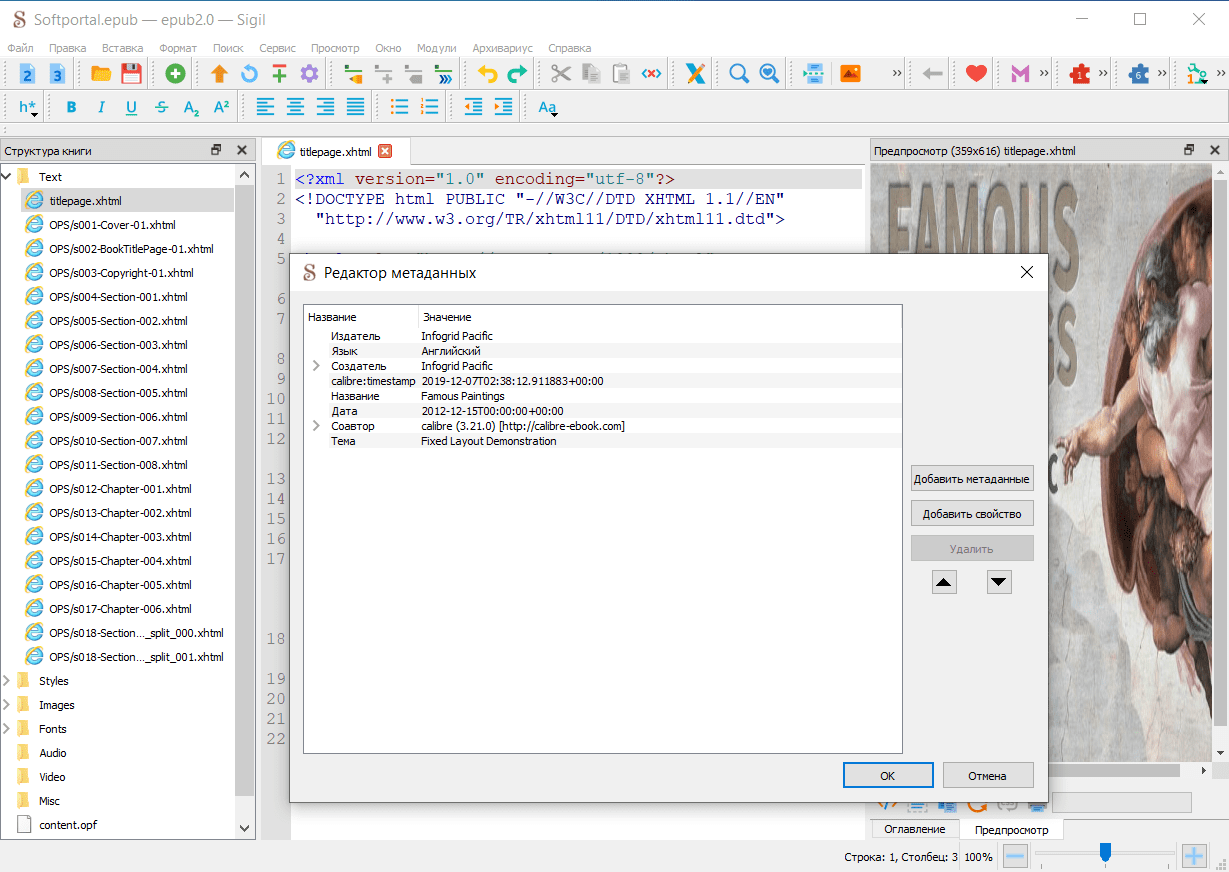Click the zoom slider handle in status bar
This screenshot has height=872, width=1229.
pyautogui.click(x=1105, y=852)
